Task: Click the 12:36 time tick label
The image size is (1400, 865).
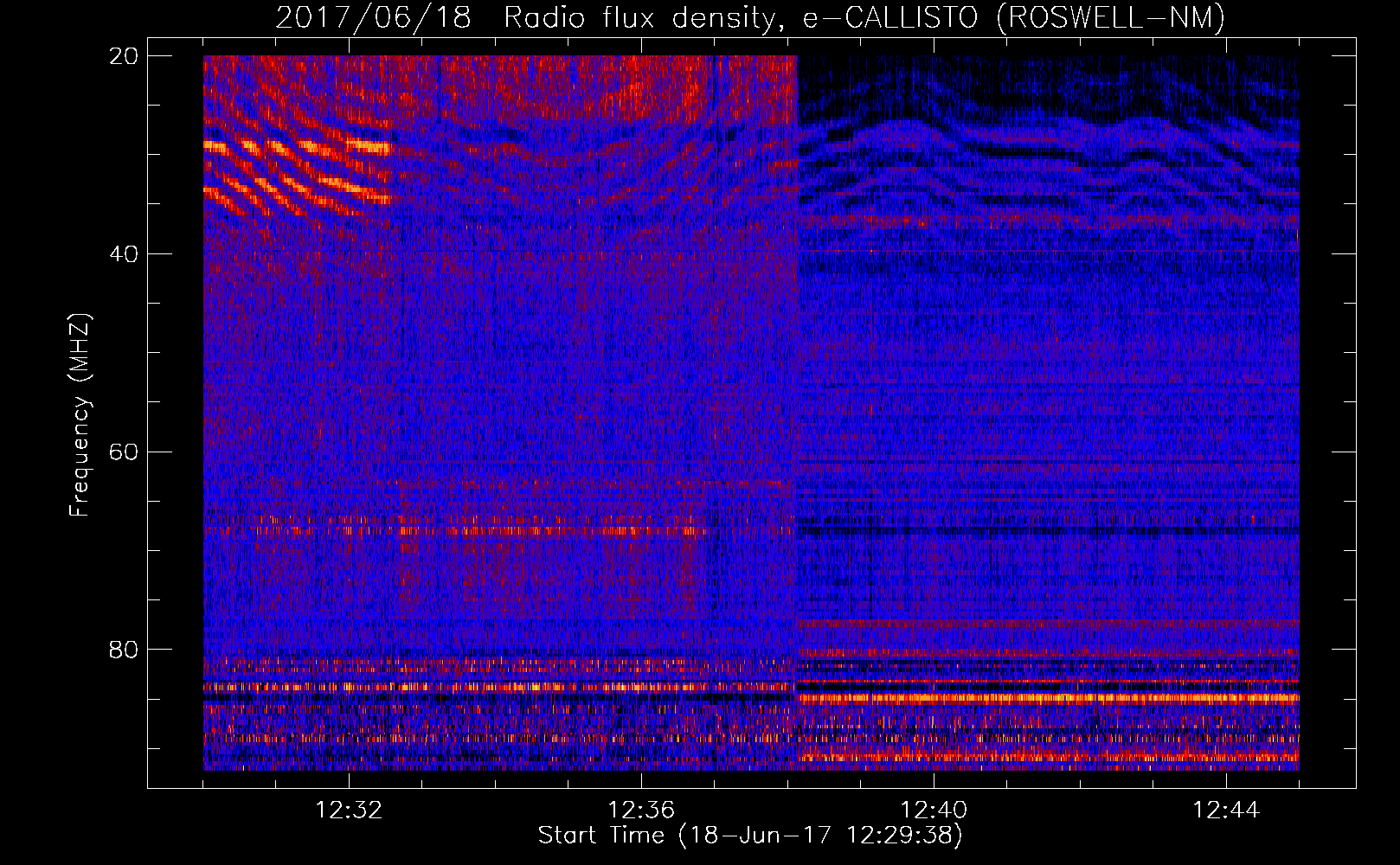Action: [641, 811]
